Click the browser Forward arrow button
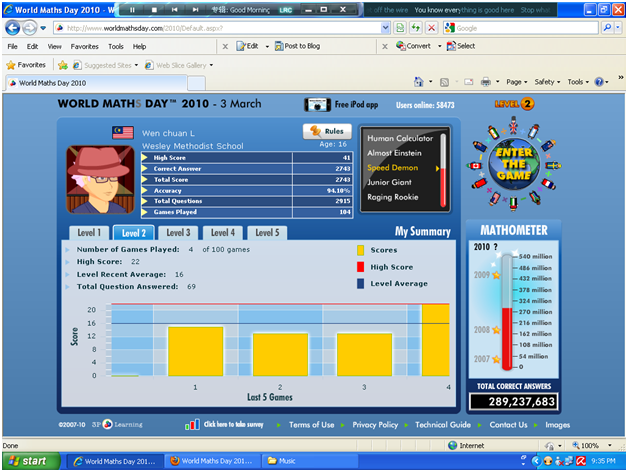 pyautogui.click(x=29, y=28)
